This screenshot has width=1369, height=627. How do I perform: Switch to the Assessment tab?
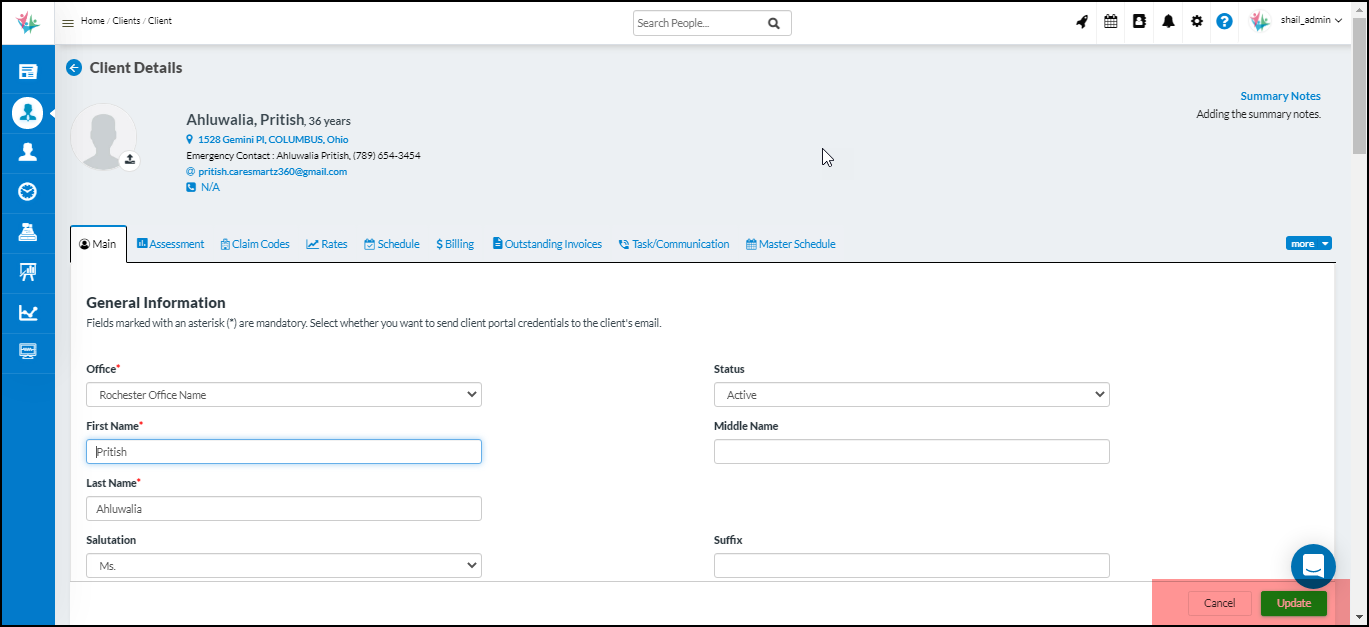(x=170, y=244)
